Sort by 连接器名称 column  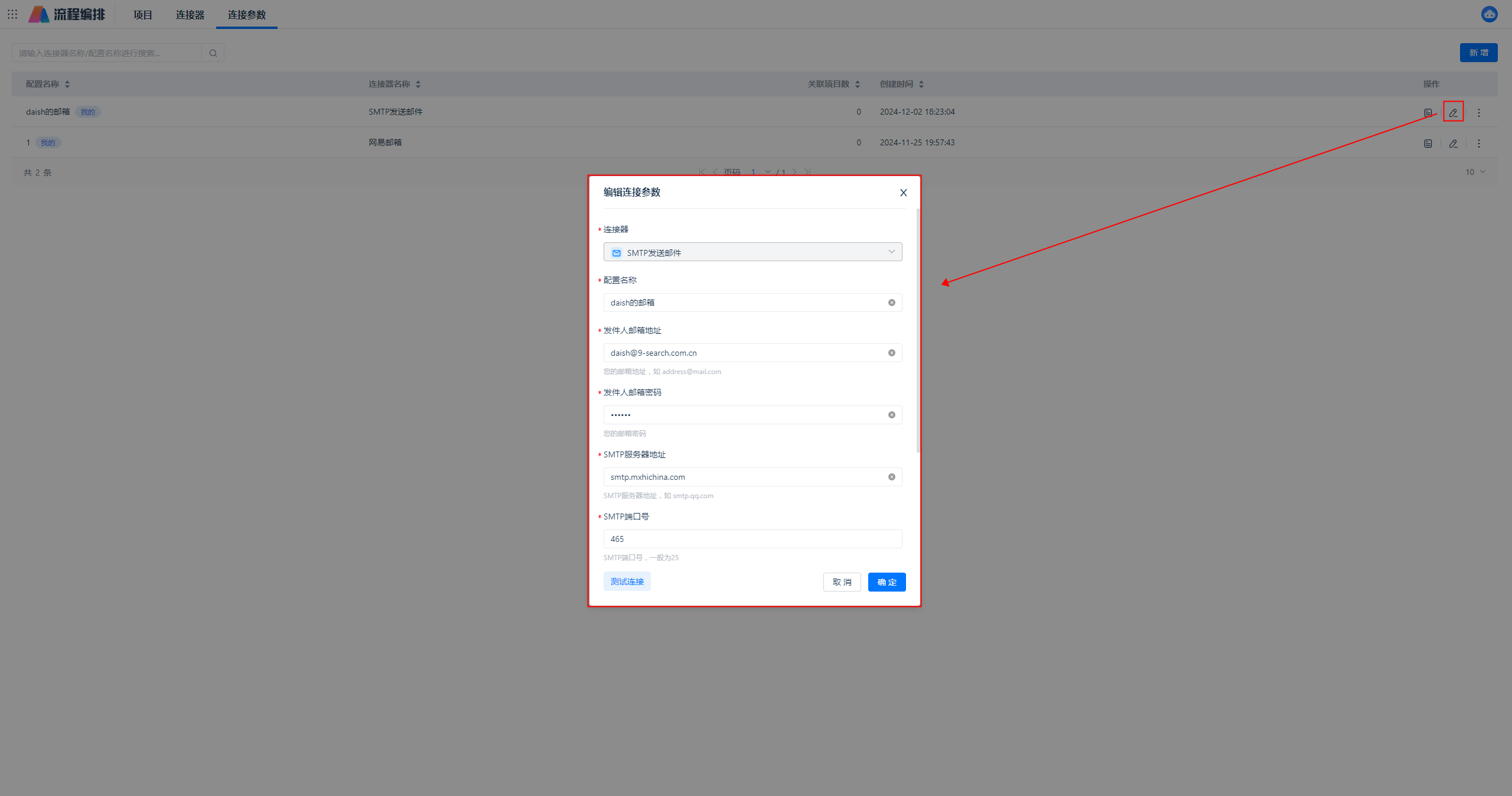coord(418,85)
